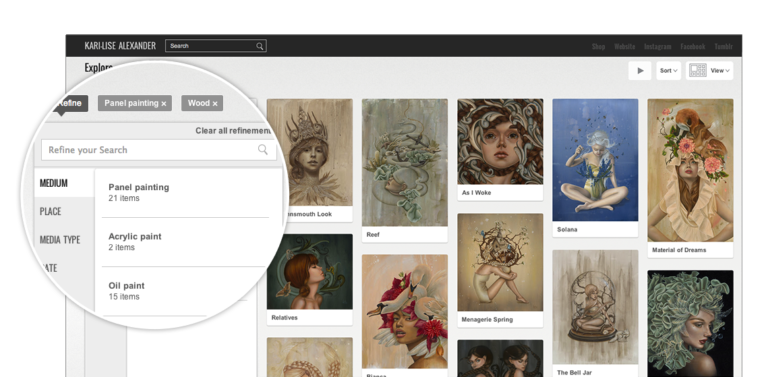The image size is (768, 377).
Task: Open the Shop link in header
Action: pos(598,47)
